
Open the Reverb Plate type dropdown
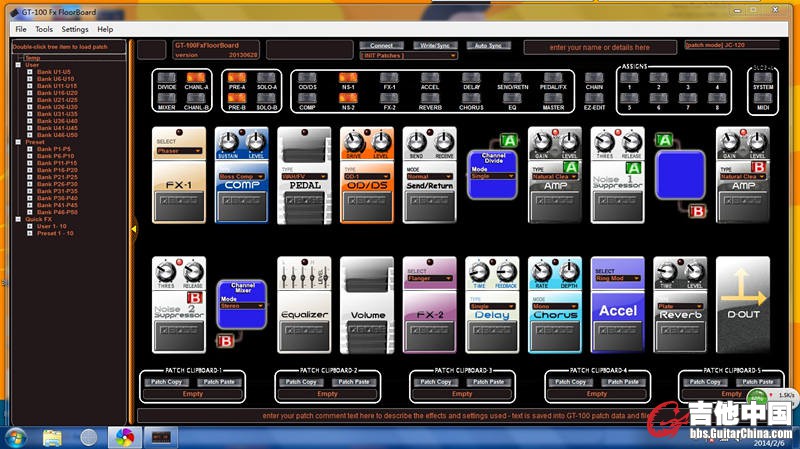point(680,306)
